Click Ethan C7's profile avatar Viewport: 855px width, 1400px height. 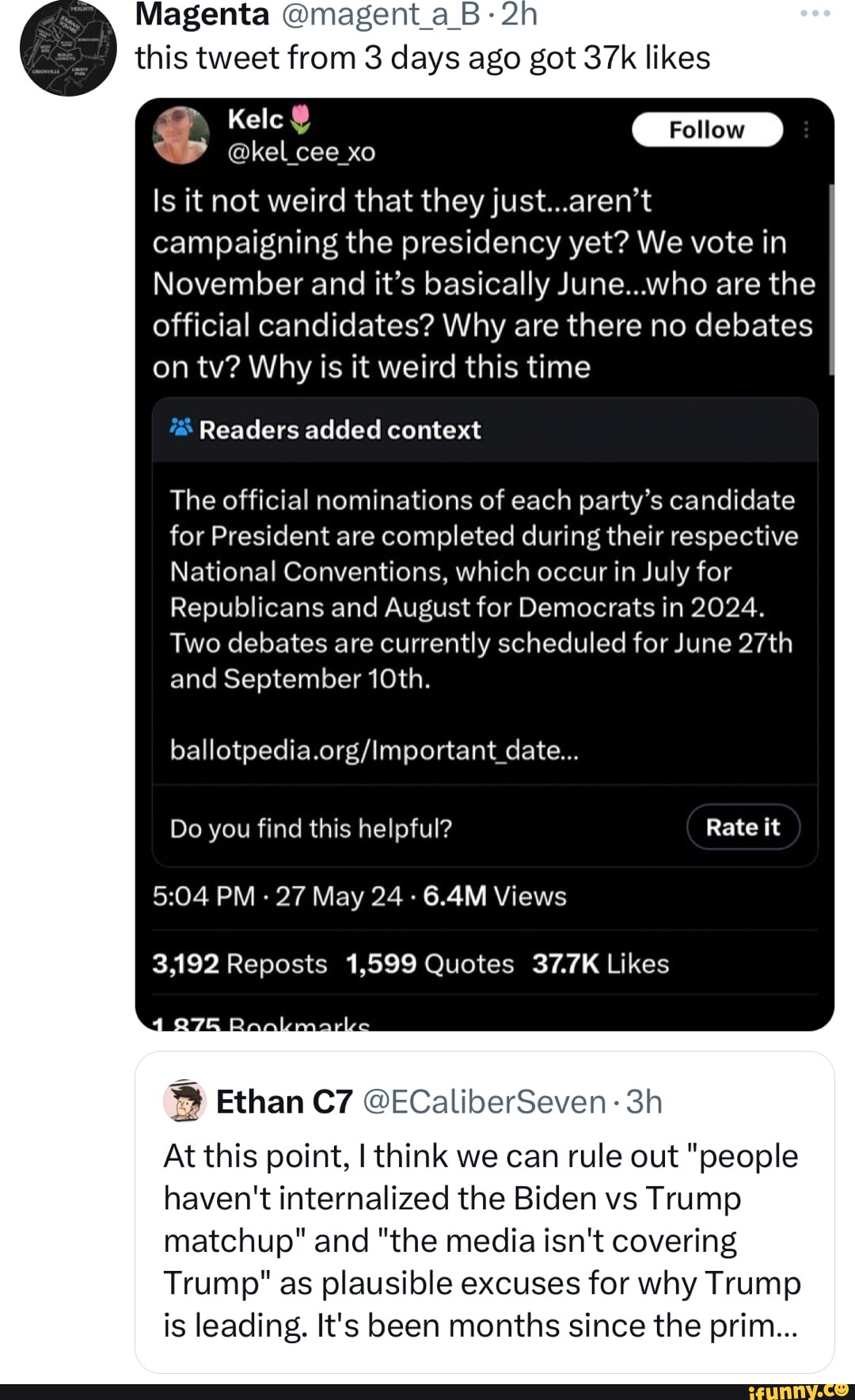(x=183, y=1101)
